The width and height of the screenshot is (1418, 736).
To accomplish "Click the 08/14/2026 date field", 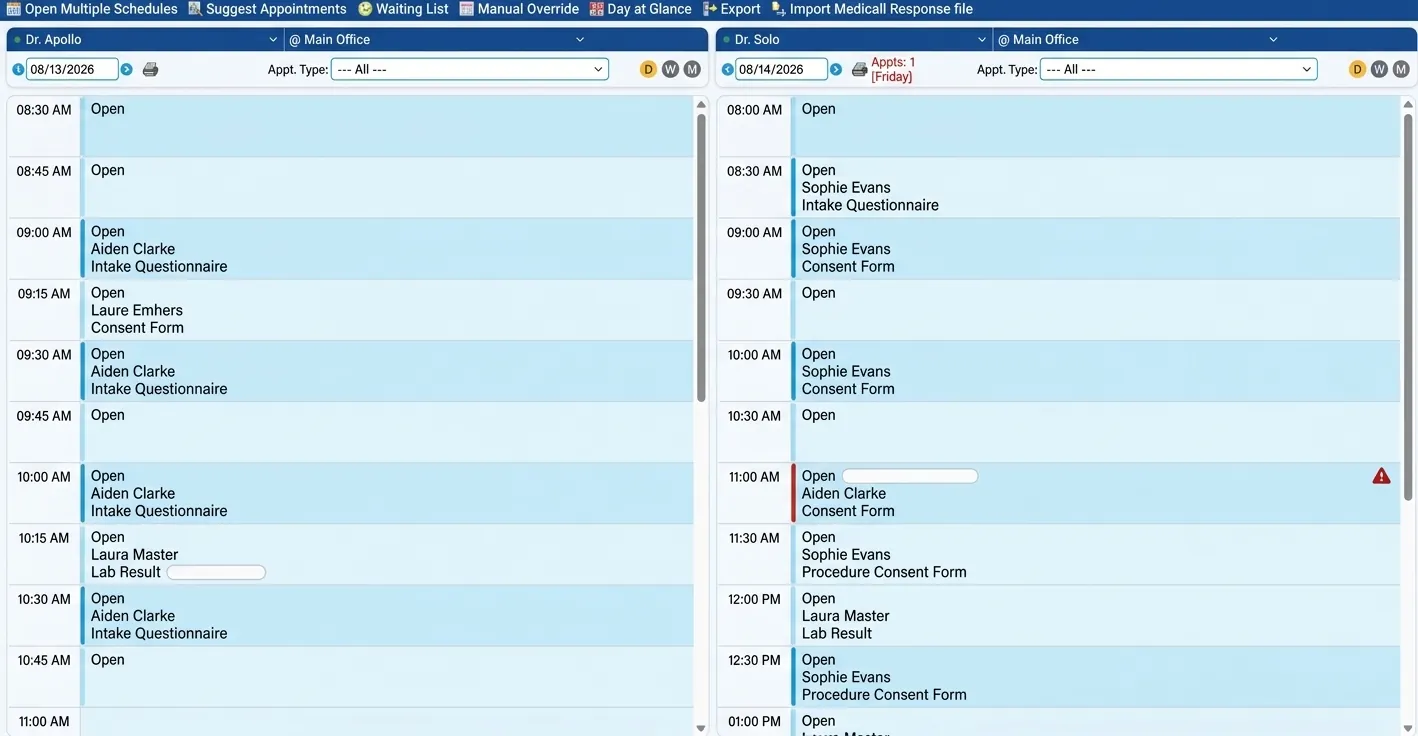I will [781, 69].
